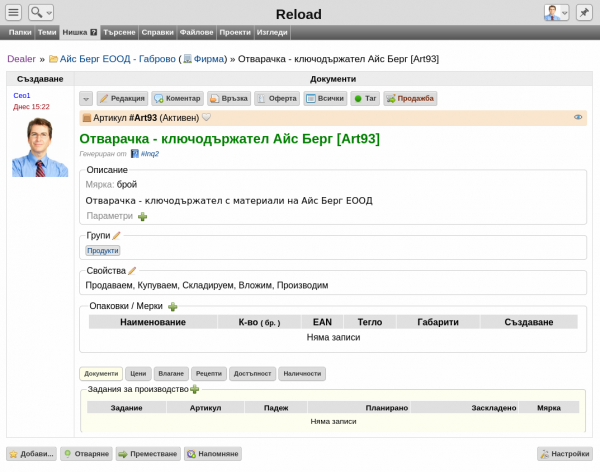The image size is (600, 472).
Task: Click the Габарити column header
Action: pos(438,322)
